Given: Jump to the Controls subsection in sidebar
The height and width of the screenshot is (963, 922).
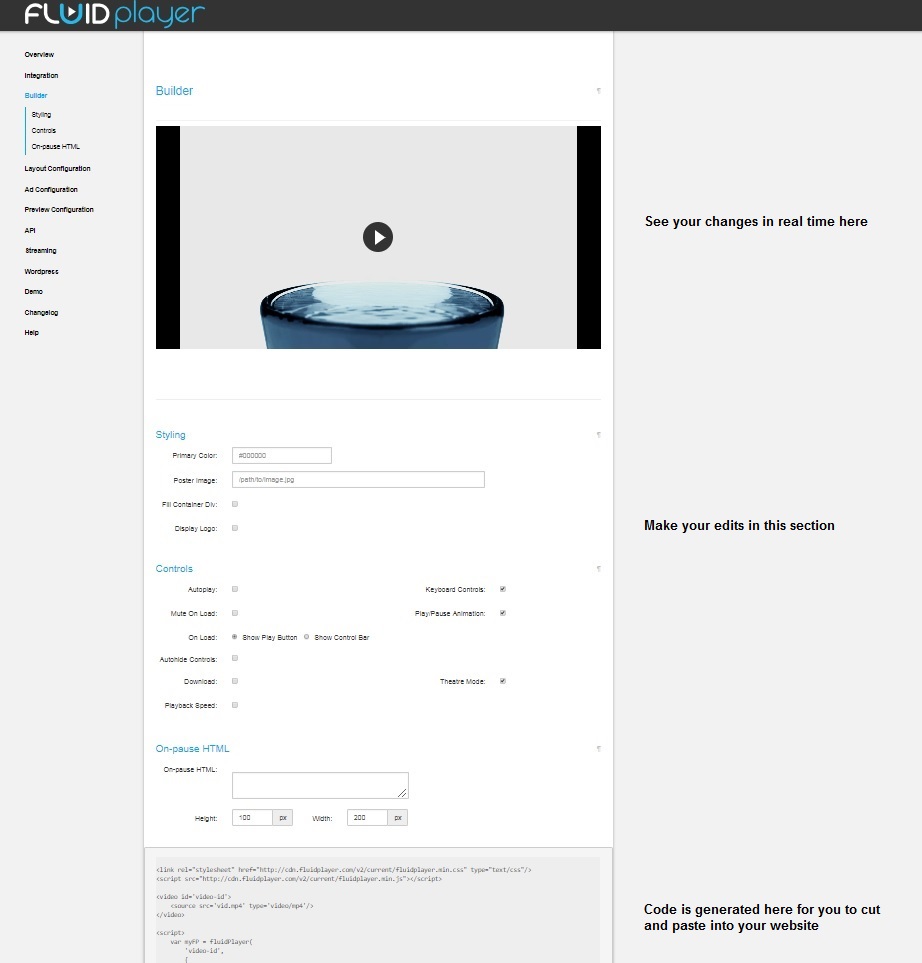Looking at the screenshot, I should click(44, 131).
